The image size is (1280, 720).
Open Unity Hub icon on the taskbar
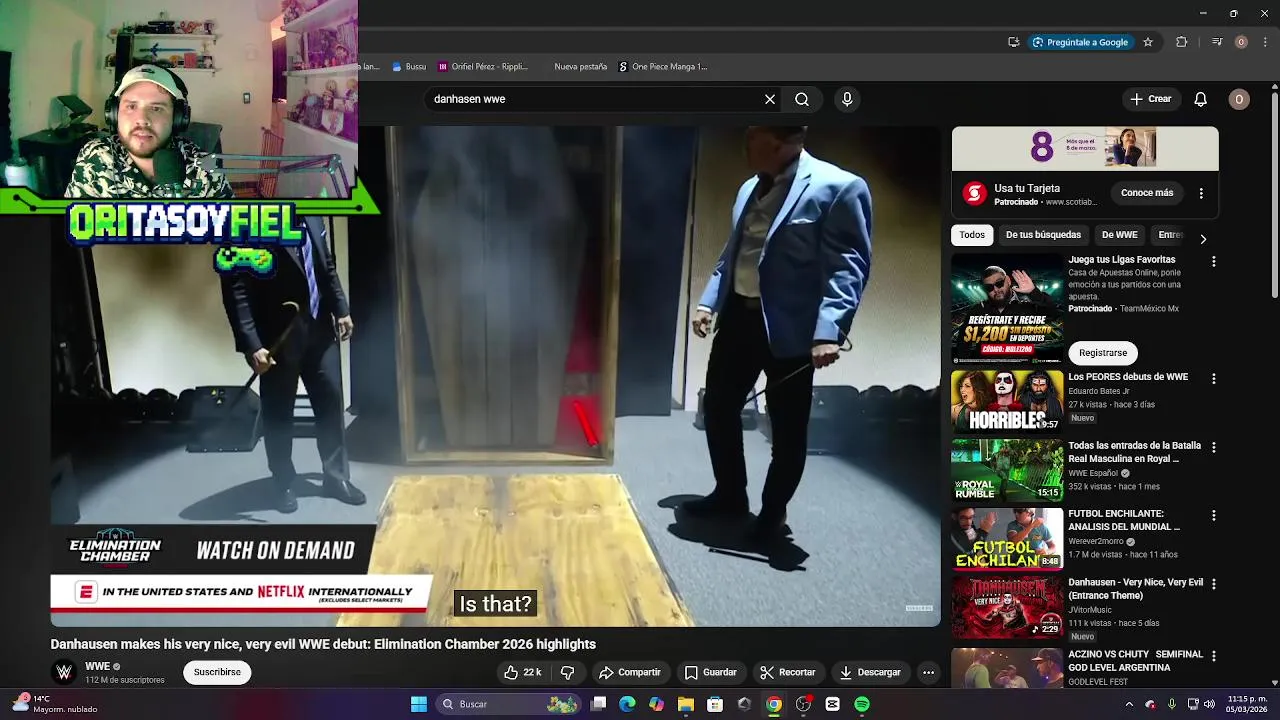744,704
